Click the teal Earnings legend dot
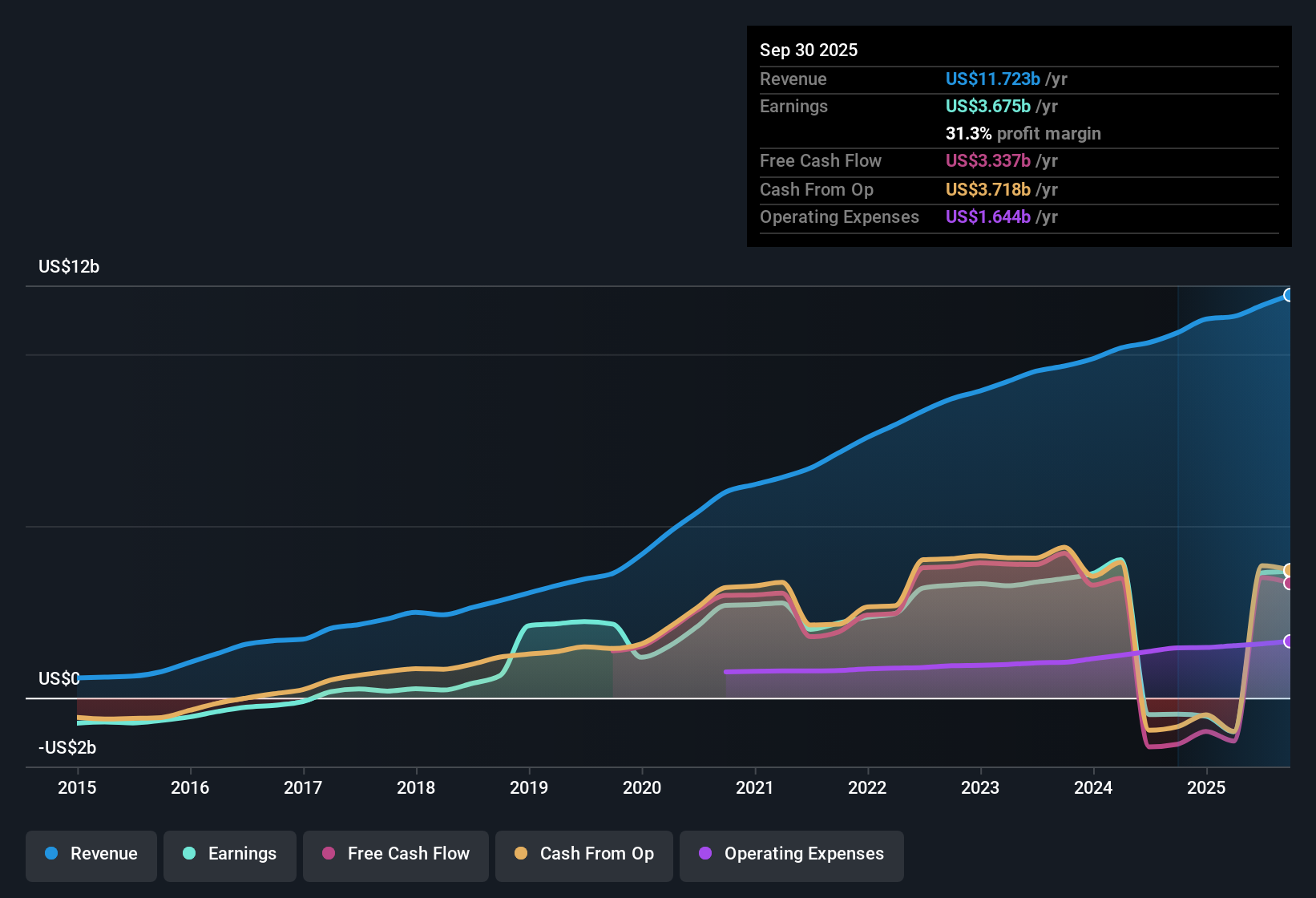1316x898 pixels. pos(188,854)
